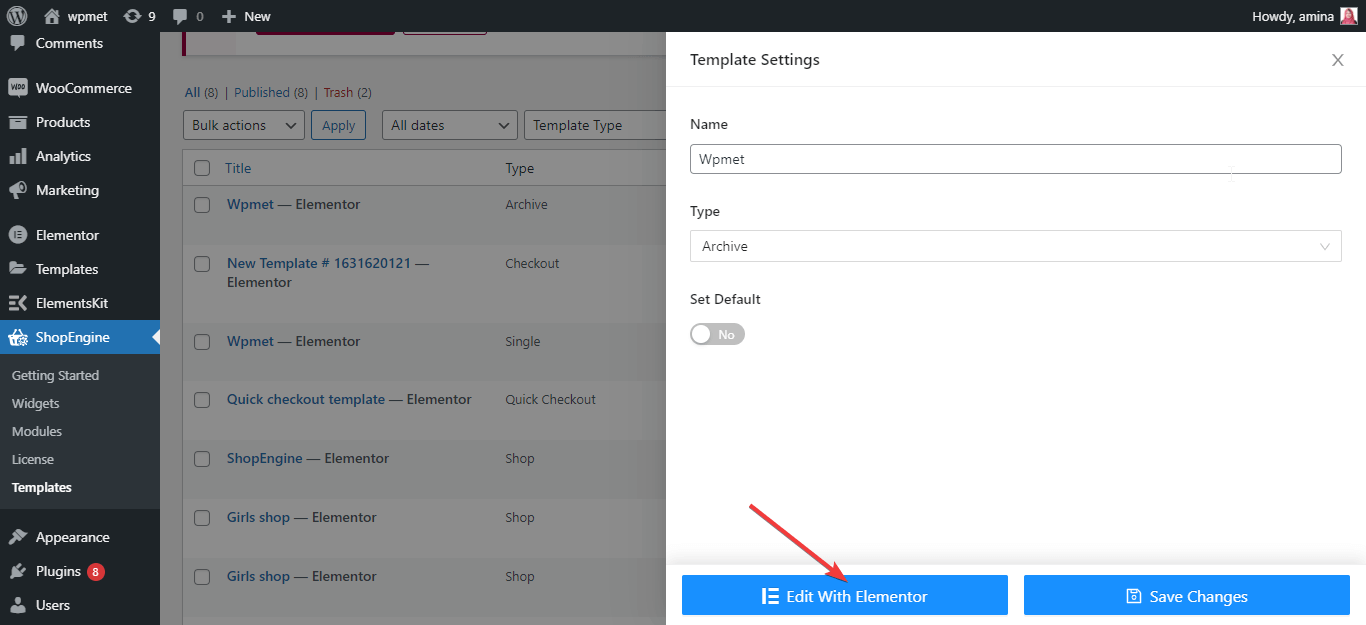Click the ShopEngine basket icon
Image resolution: width=1366 pixels, height=625 pixels.
tap(18, 337)
